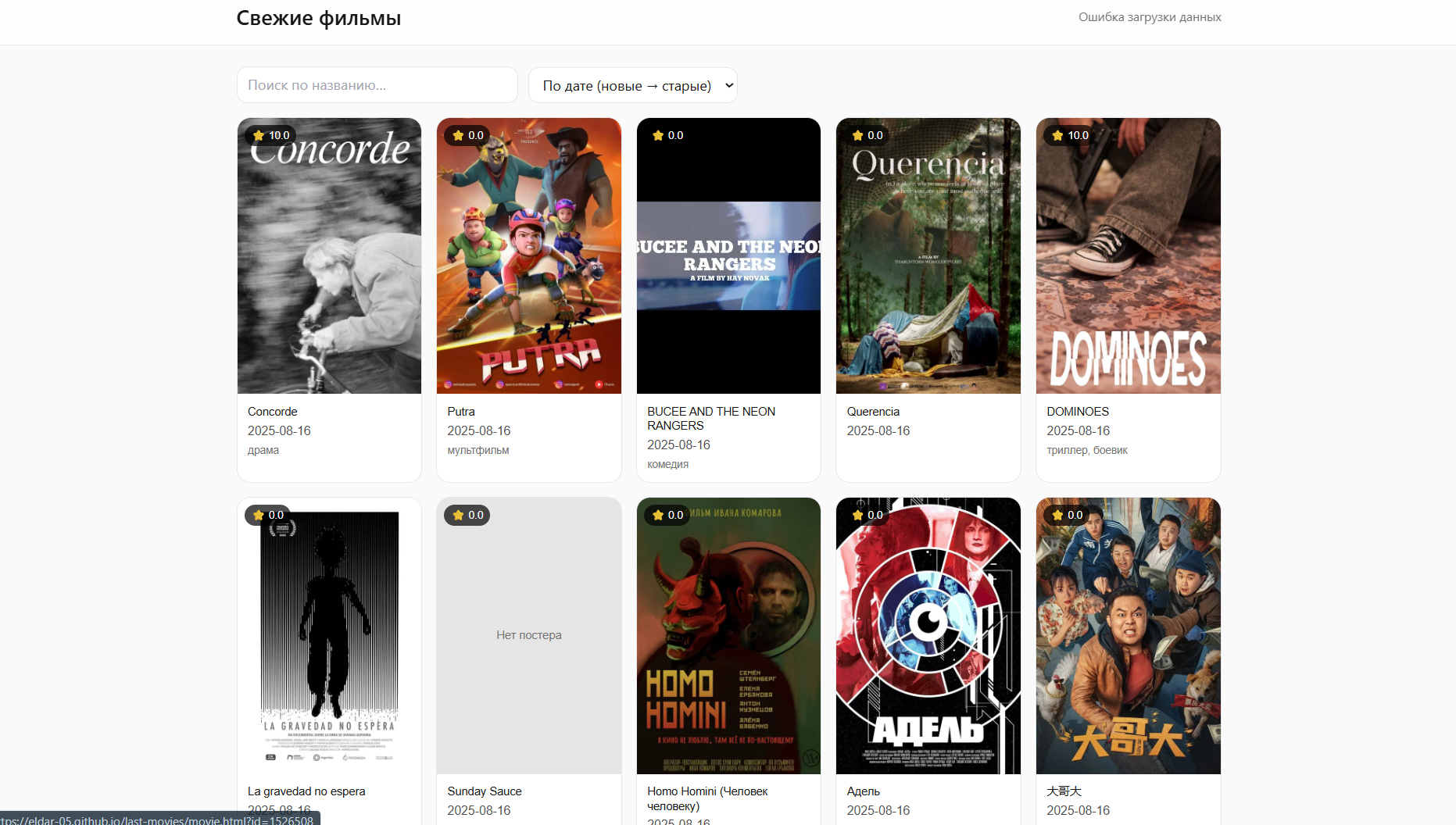Click the 0.0 star badge on Querencia

click(x=867, y=135)
